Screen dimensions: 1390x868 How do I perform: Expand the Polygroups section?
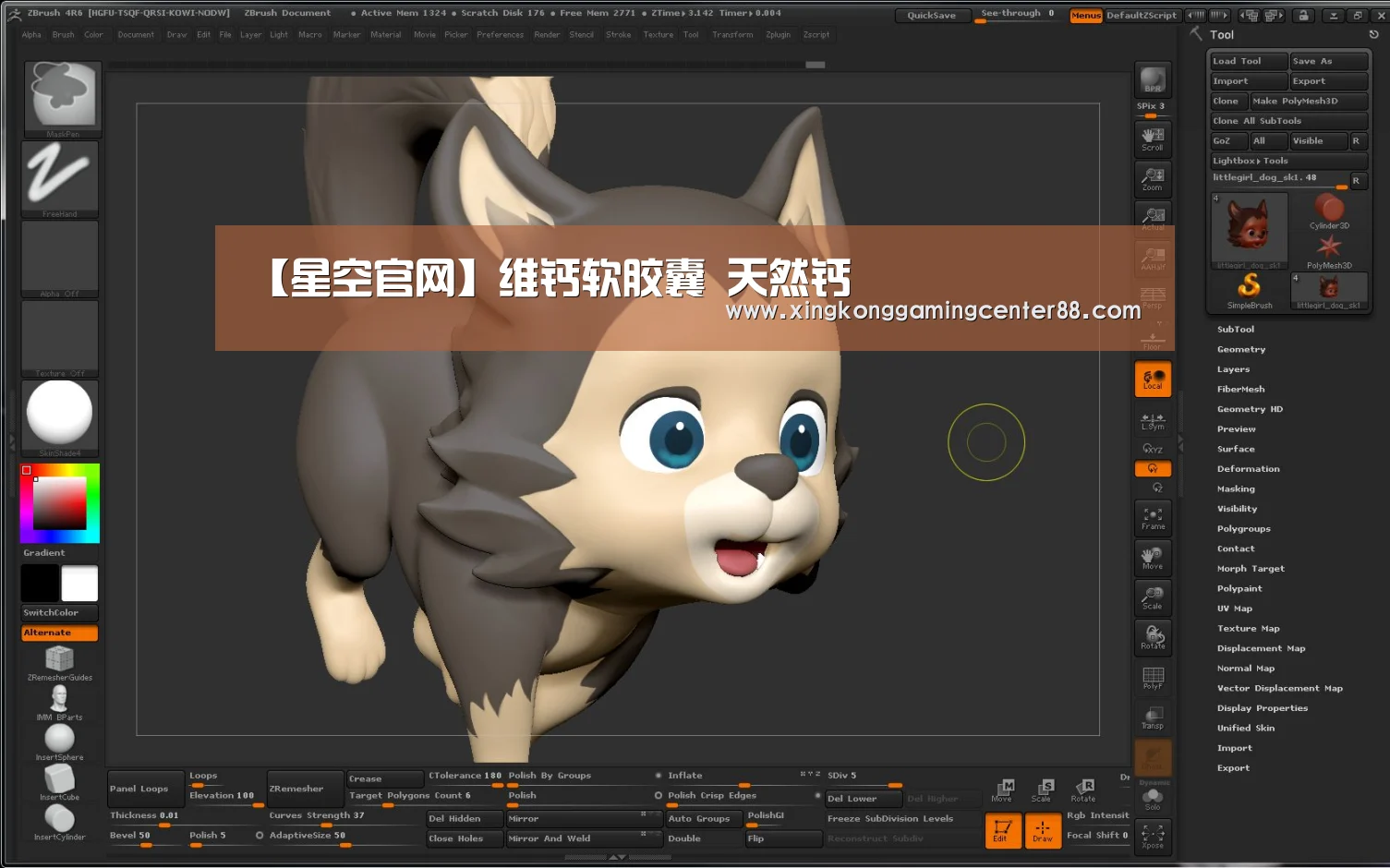(1243, 529)
